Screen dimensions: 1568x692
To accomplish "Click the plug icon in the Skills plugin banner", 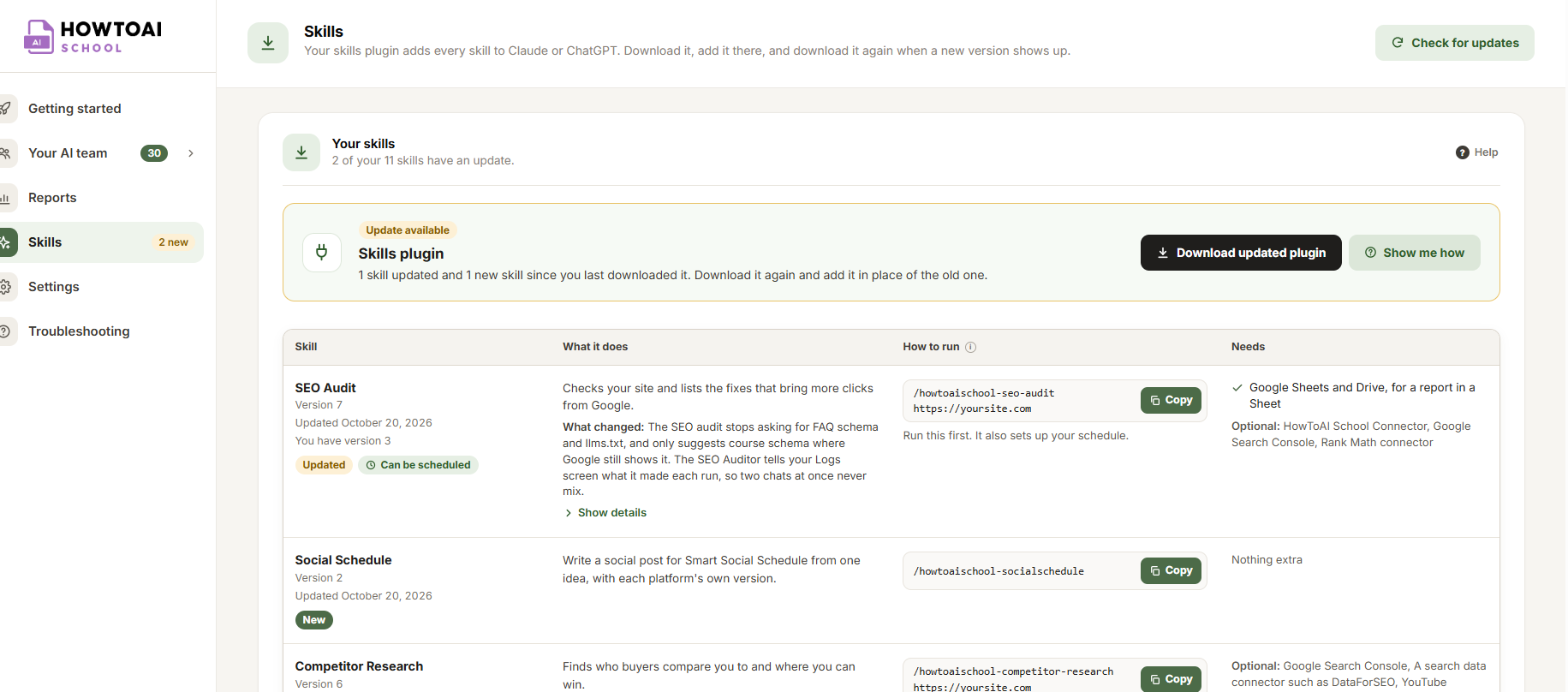I will coord(322,252).
